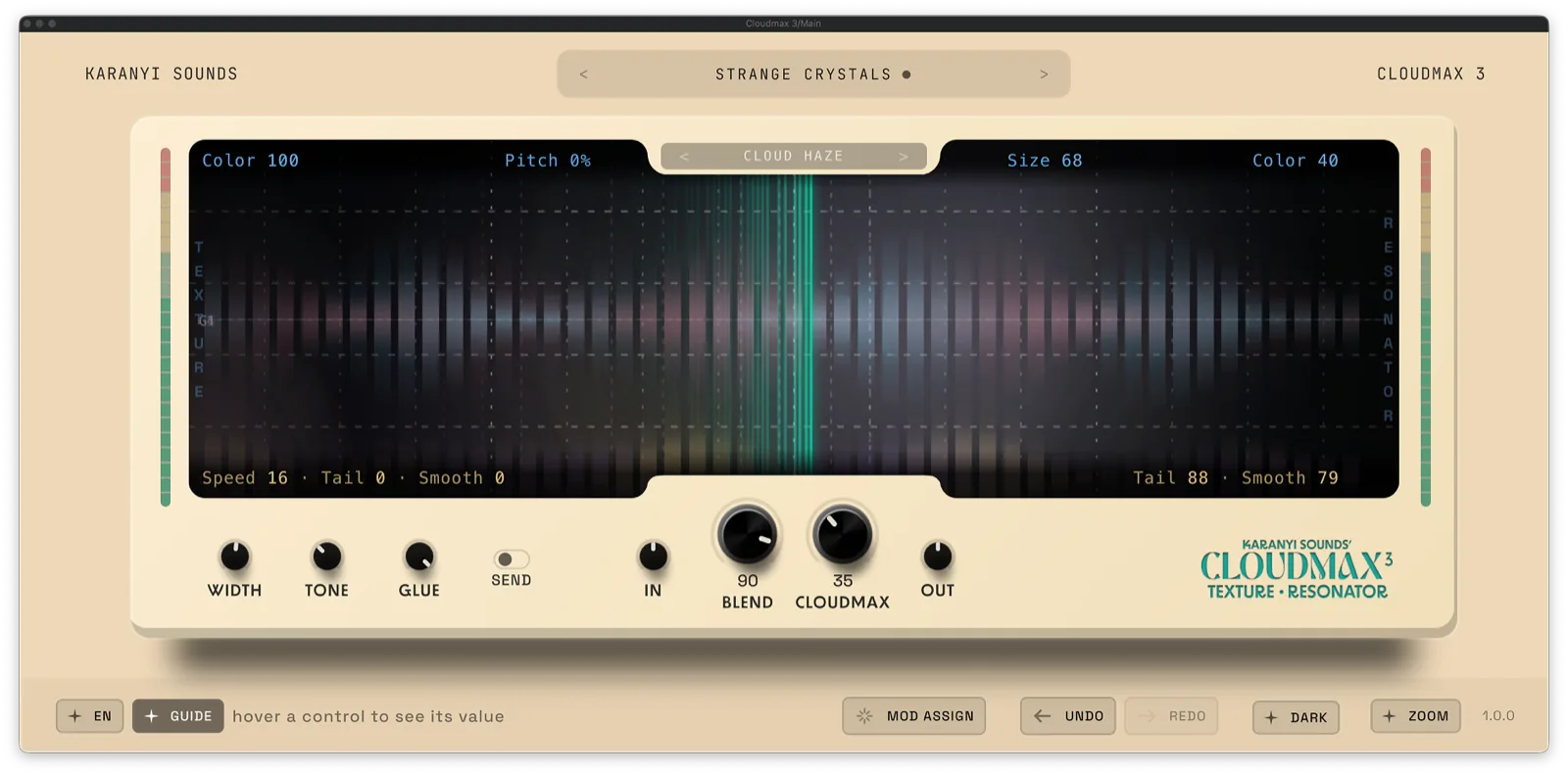Click the texture Color 100 value
Screen dimensions: 1568x775
pyautogui.click(x=250, y=161)
